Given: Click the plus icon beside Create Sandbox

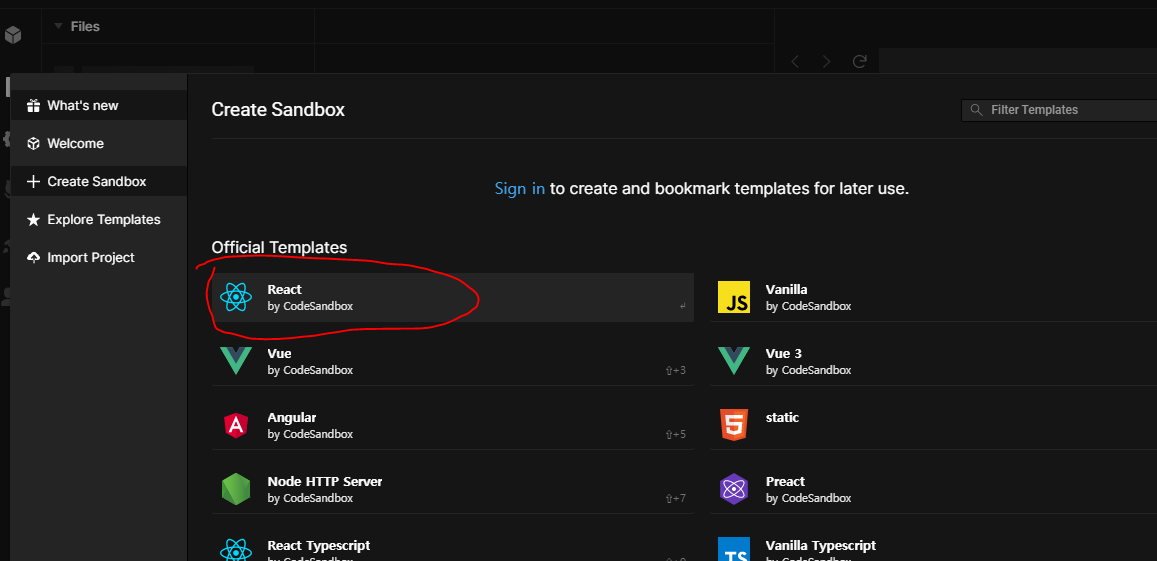Looking at the screenshot, I should [x=33, y=182].
